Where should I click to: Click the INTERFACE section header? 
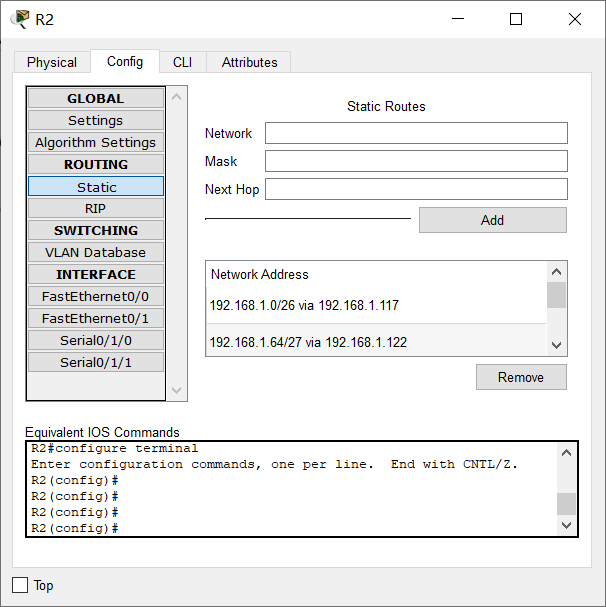click(x=96, y=274)
